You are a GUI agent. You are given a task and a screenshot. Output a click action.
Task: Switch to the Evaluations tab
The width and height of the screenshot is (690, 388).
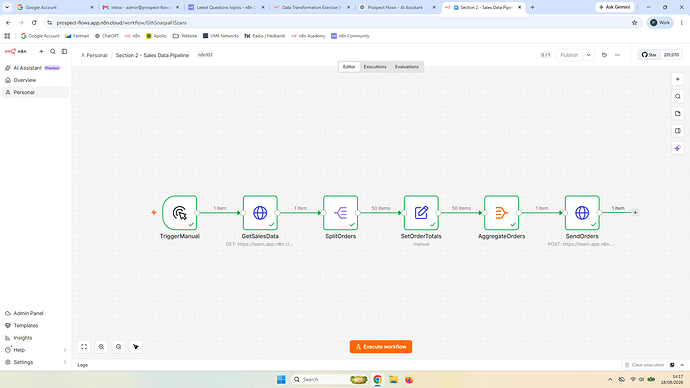(407, 67)
